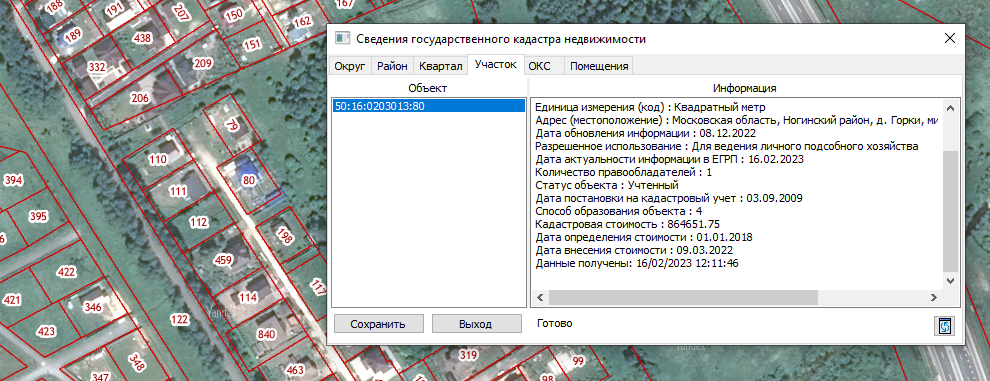Click the Дата актуальности информации в ЕГРП line
The image size is (990, 381).
(669, 159)
